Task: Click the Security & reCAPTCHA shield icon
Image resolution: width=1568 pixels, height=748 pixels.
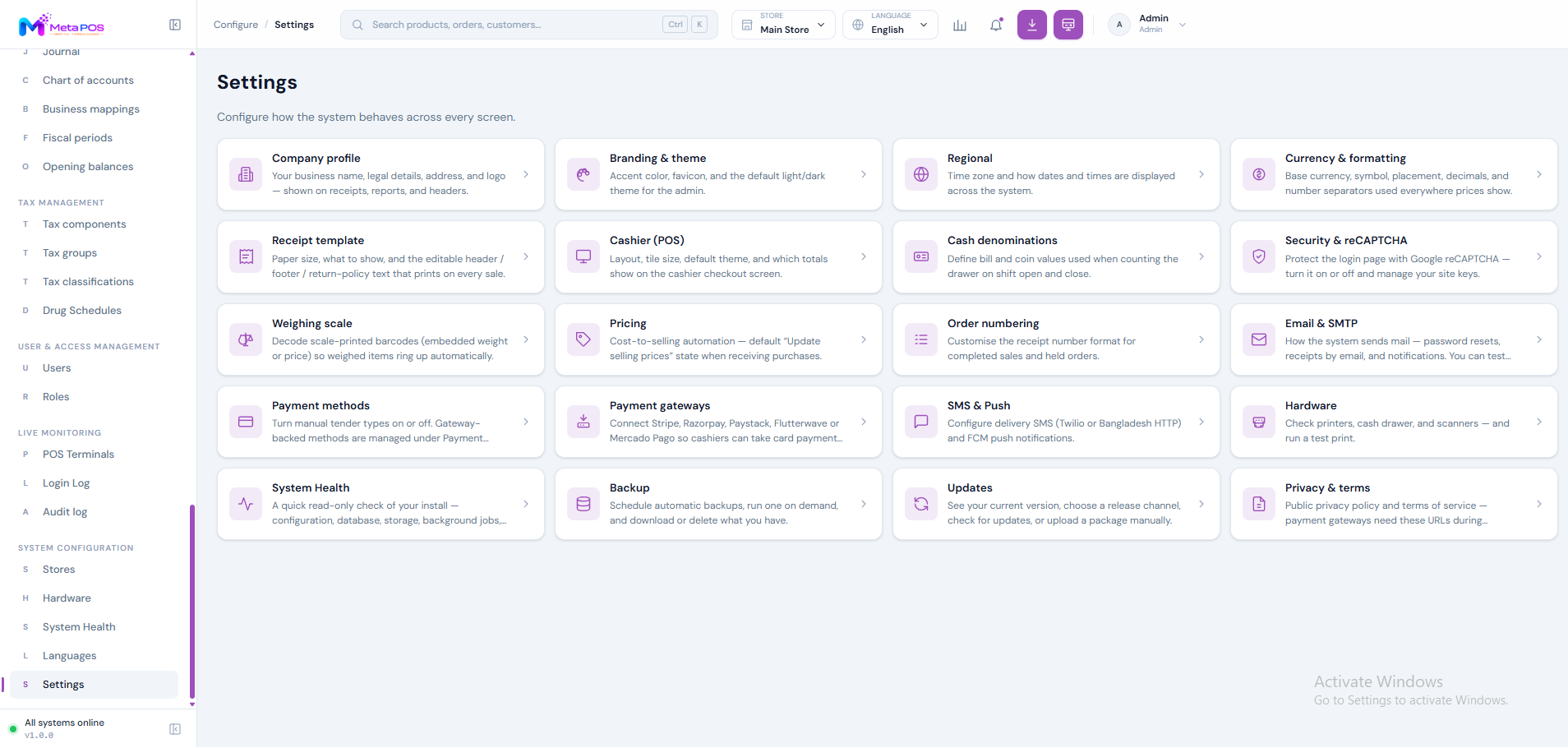Action: point(1259,256)
